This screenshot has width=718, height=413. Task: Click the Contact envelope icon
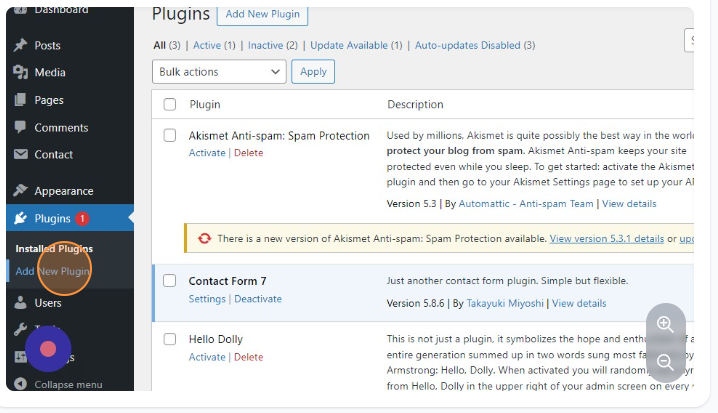(x=21, y=155)
